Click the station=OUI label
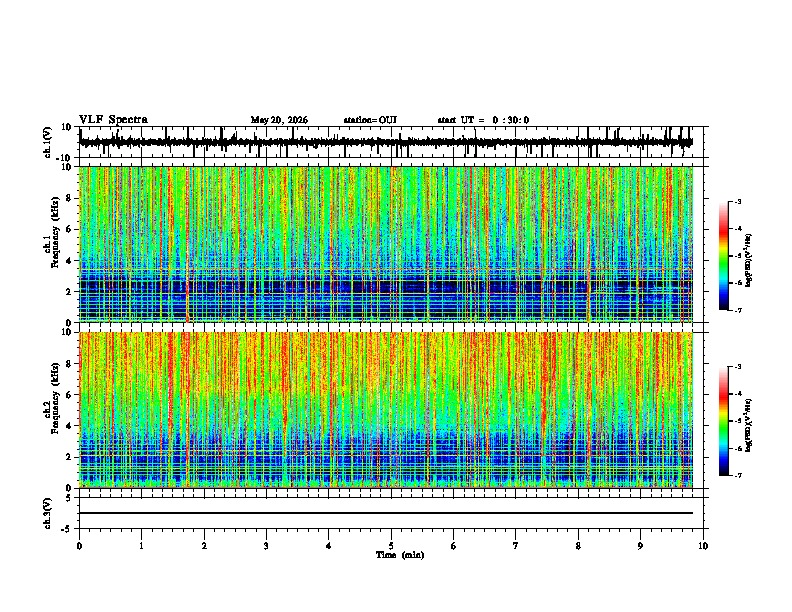The image size is (792, 612). [370, 120]
